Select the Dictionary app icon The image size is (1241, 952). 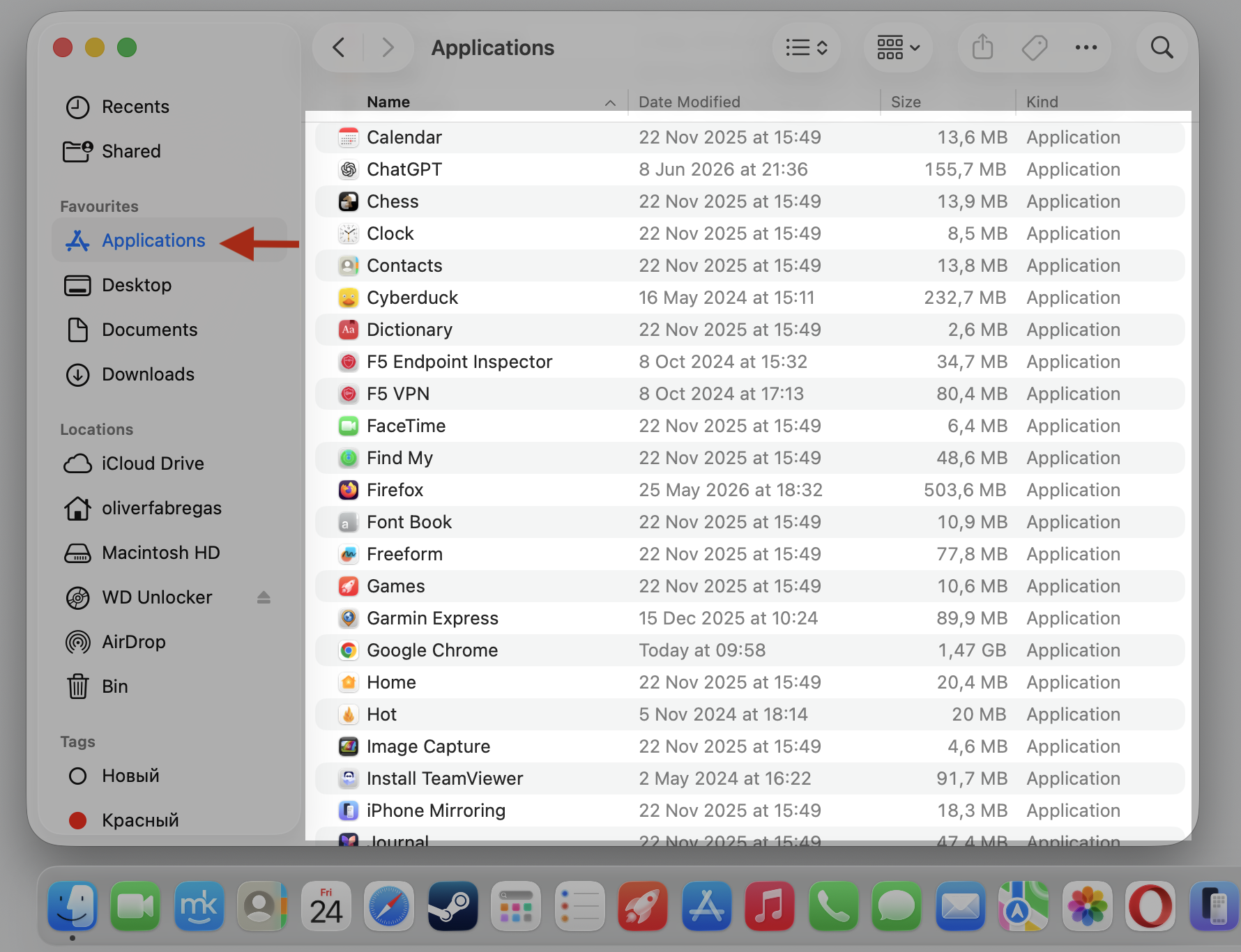(x=349, y=330)
